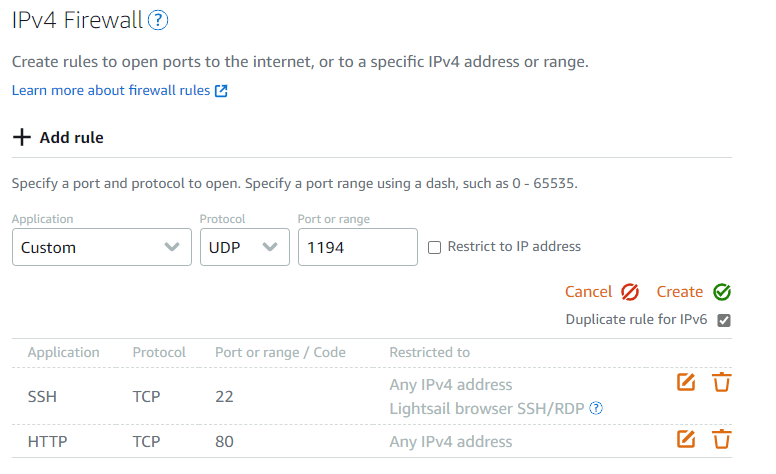Uncheck Duplicate rule for IPv6
The image size is (776, 474).
coord(724,320)
